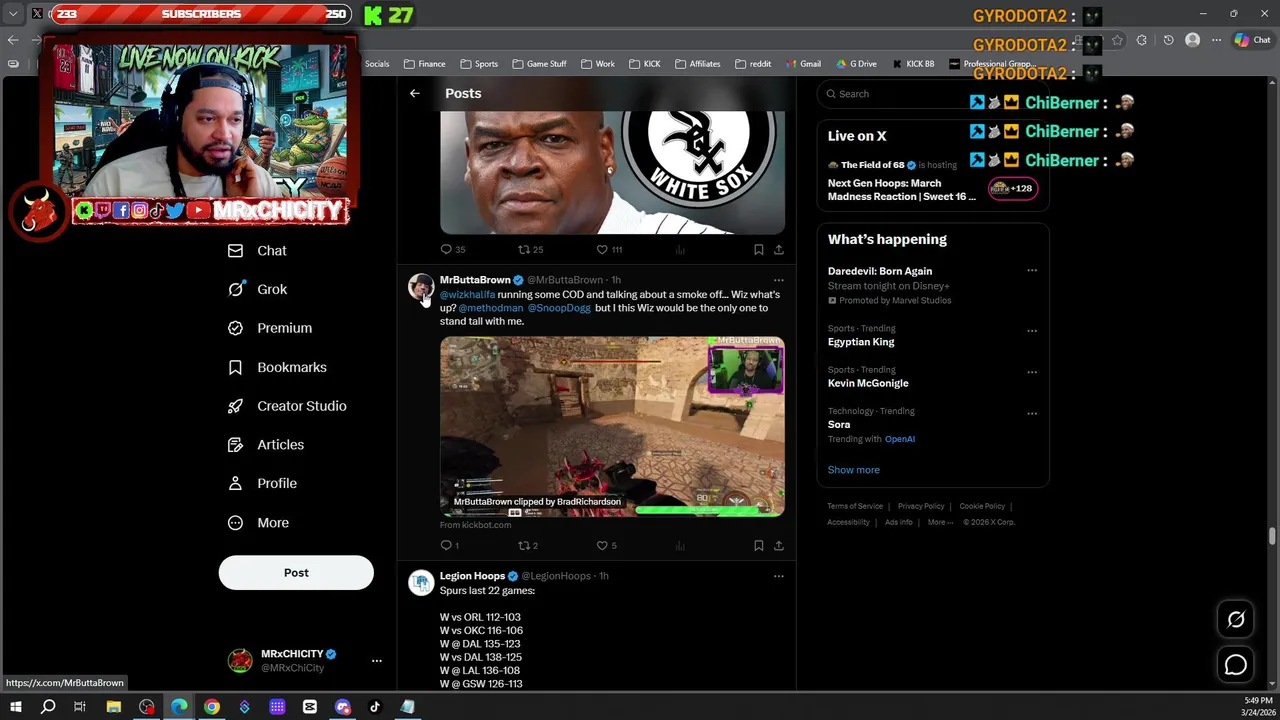Image resolution: width=1280 pixels, height=720 pixels.
Task: Open Grok in the sidebar
Action: click(x=257, y=289)
